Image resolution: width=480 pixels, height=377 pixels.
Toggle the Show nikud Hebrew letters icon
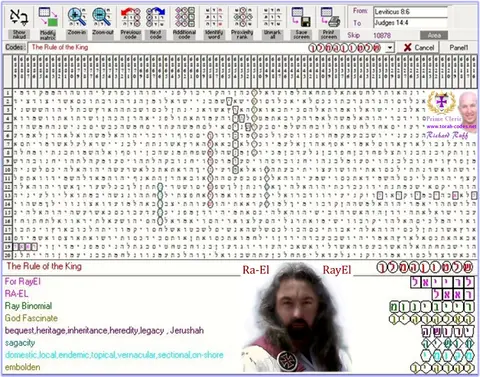click(19, 17)
